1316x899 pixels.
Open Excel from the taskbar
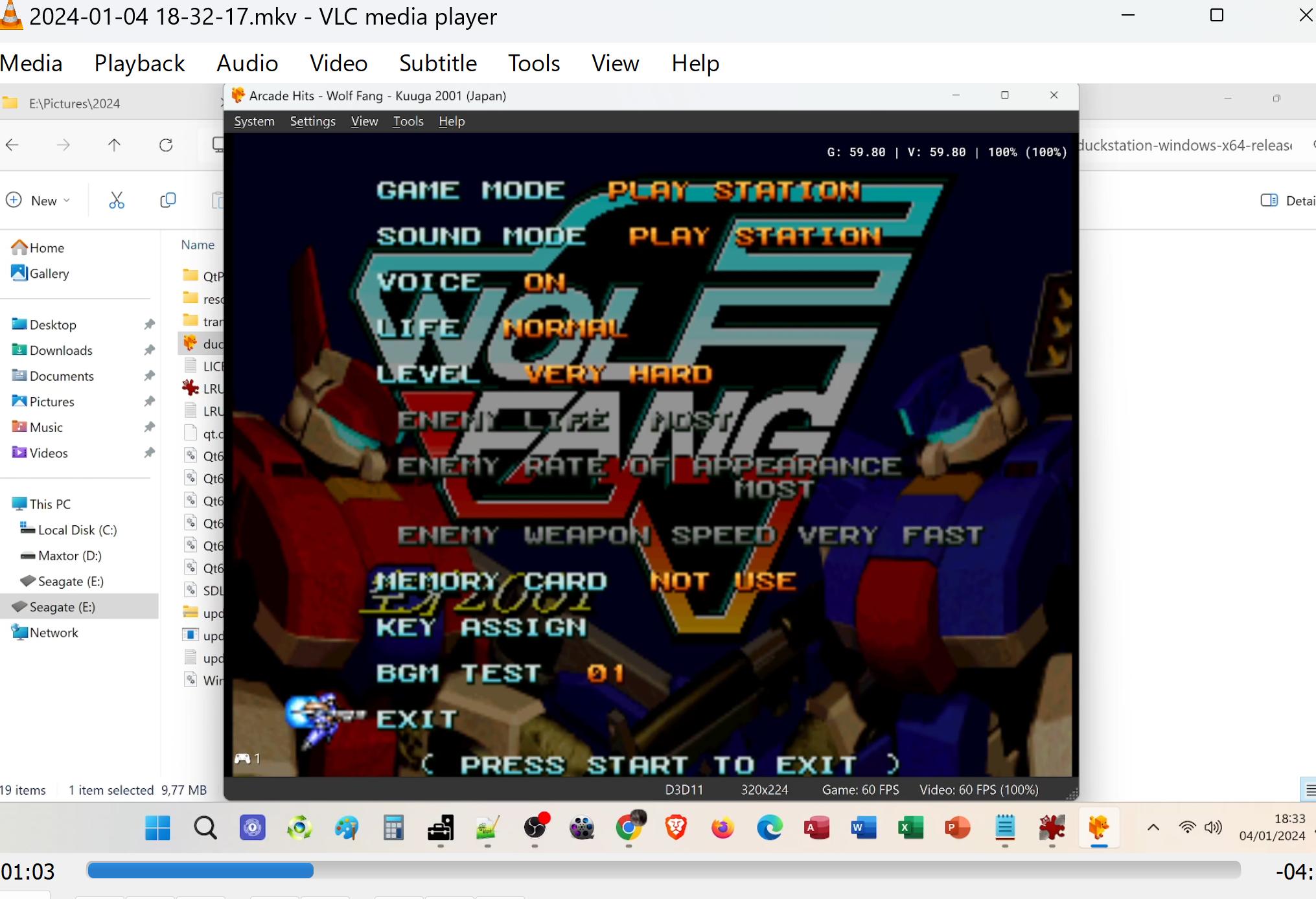coord(910,828)
